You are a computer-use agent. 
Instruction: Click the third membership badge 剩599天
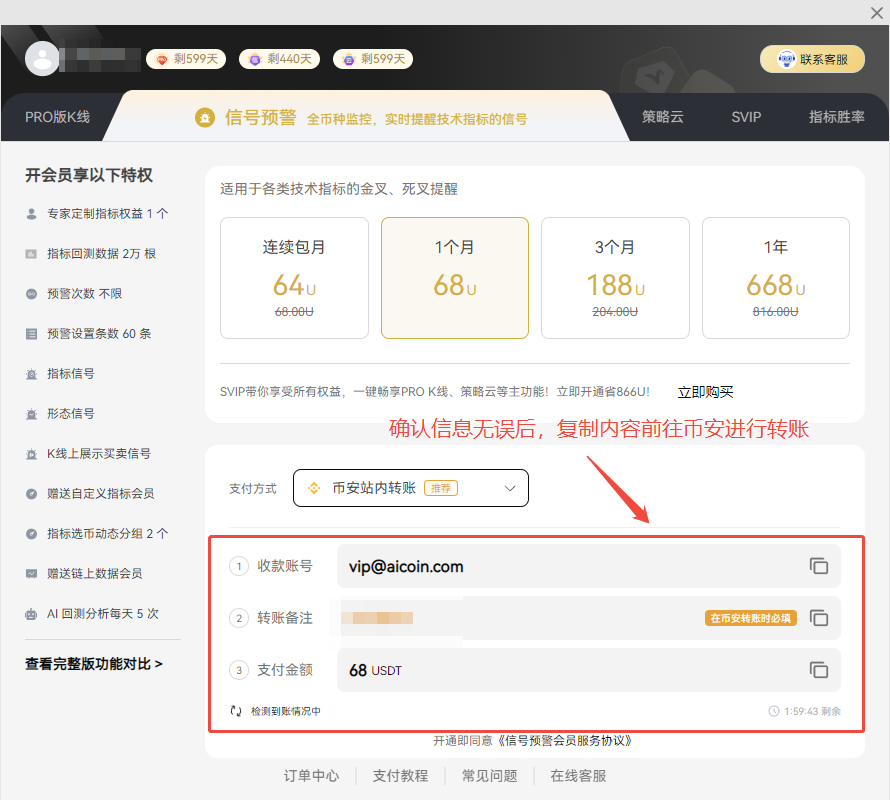click(373, 59)
